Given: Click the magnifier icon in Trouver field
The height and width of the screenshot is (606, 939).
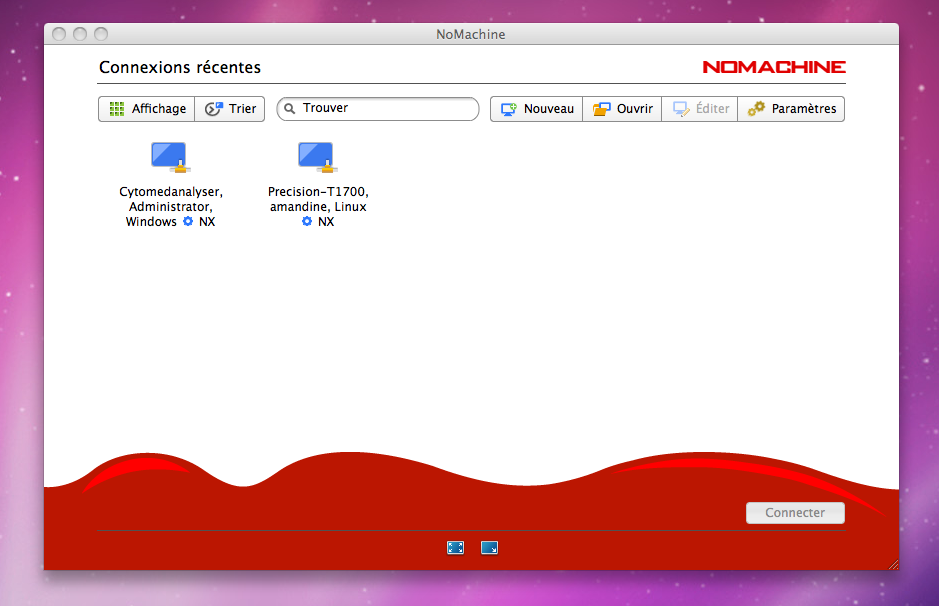Looking at the screenshot, I should 290,108.
